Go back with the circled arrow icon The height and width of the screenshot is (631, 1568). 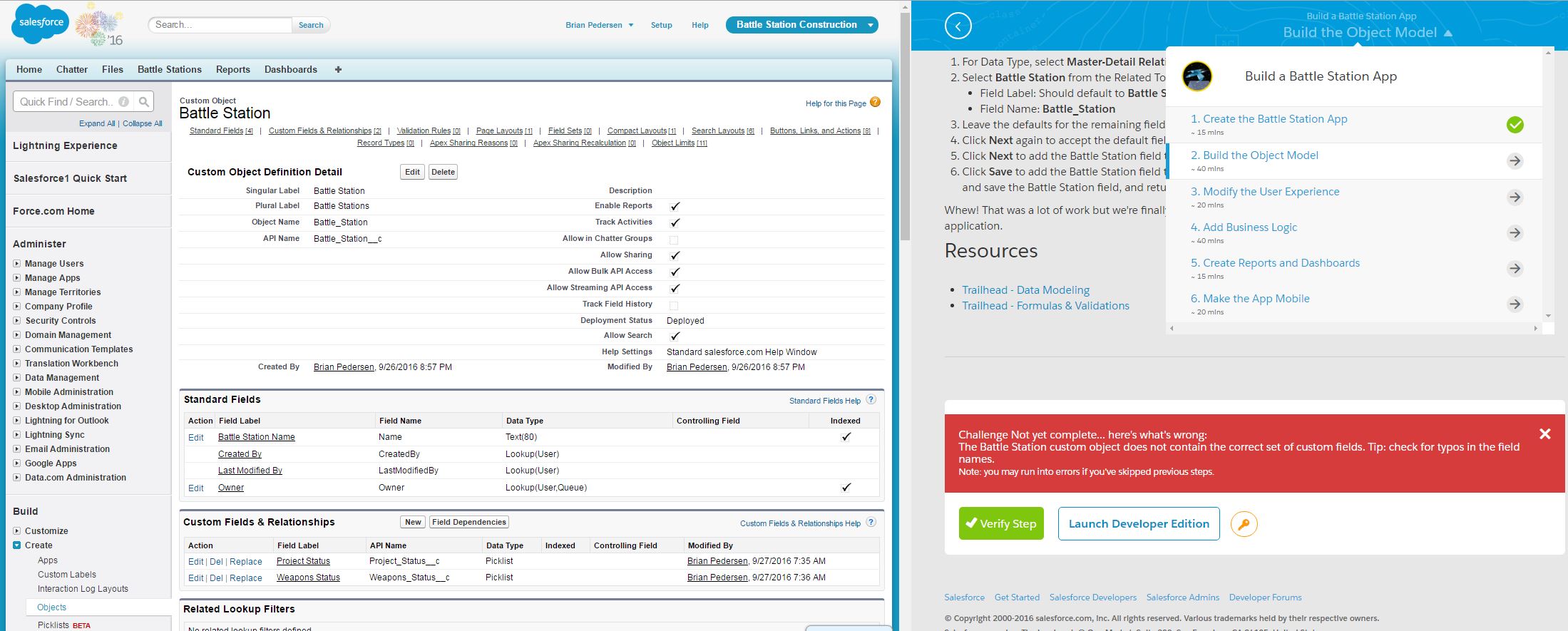(958, 26)
